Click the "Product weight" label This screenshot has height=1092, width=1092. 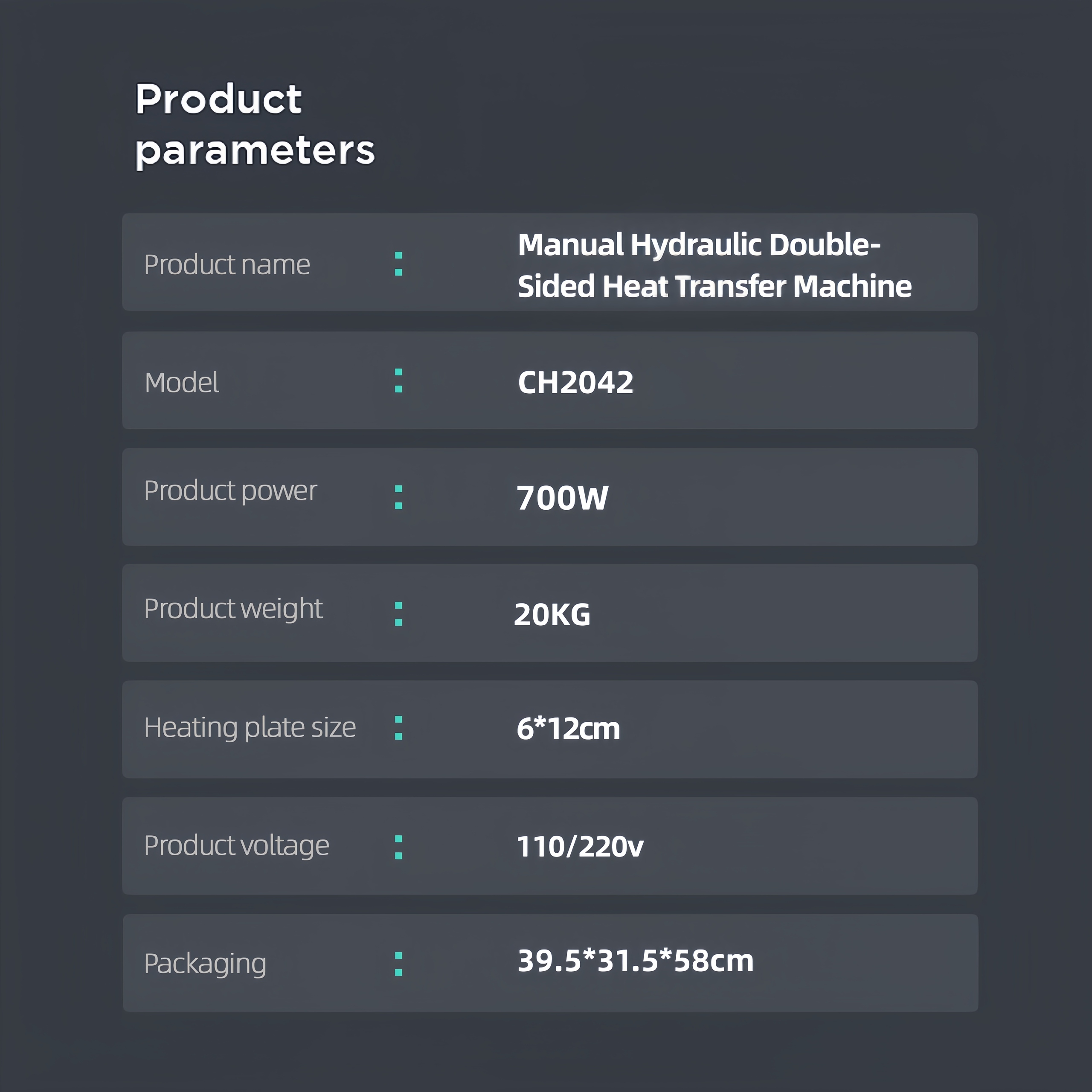pos(233,609)
